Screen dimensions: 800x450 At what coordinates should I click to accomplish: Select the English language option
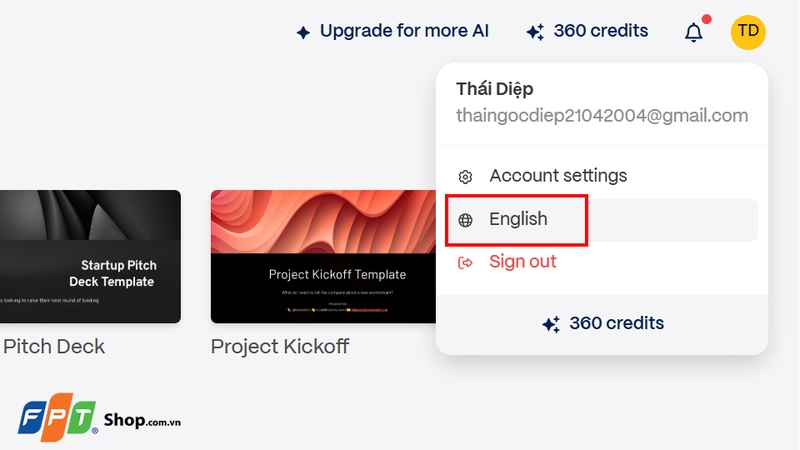point(518,220)
